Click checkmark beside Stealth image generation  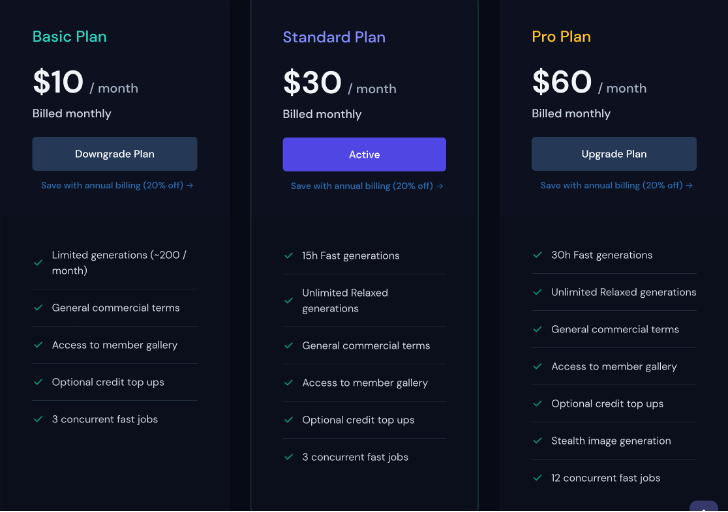coord(538,441)
